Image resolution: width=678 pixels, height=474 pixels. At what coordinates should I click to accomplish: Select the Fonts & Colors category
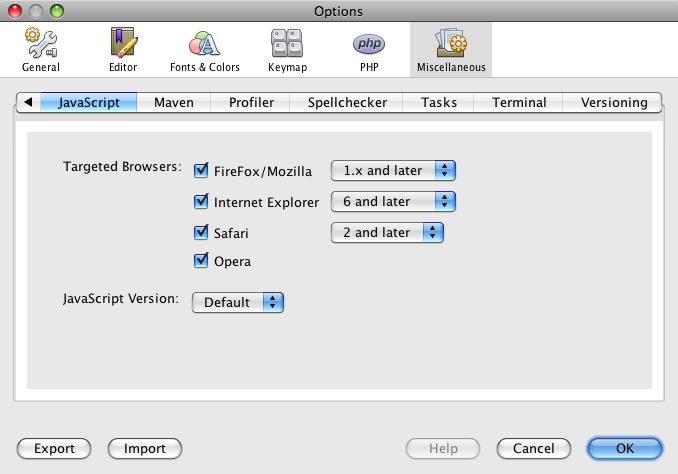(204, 51)
